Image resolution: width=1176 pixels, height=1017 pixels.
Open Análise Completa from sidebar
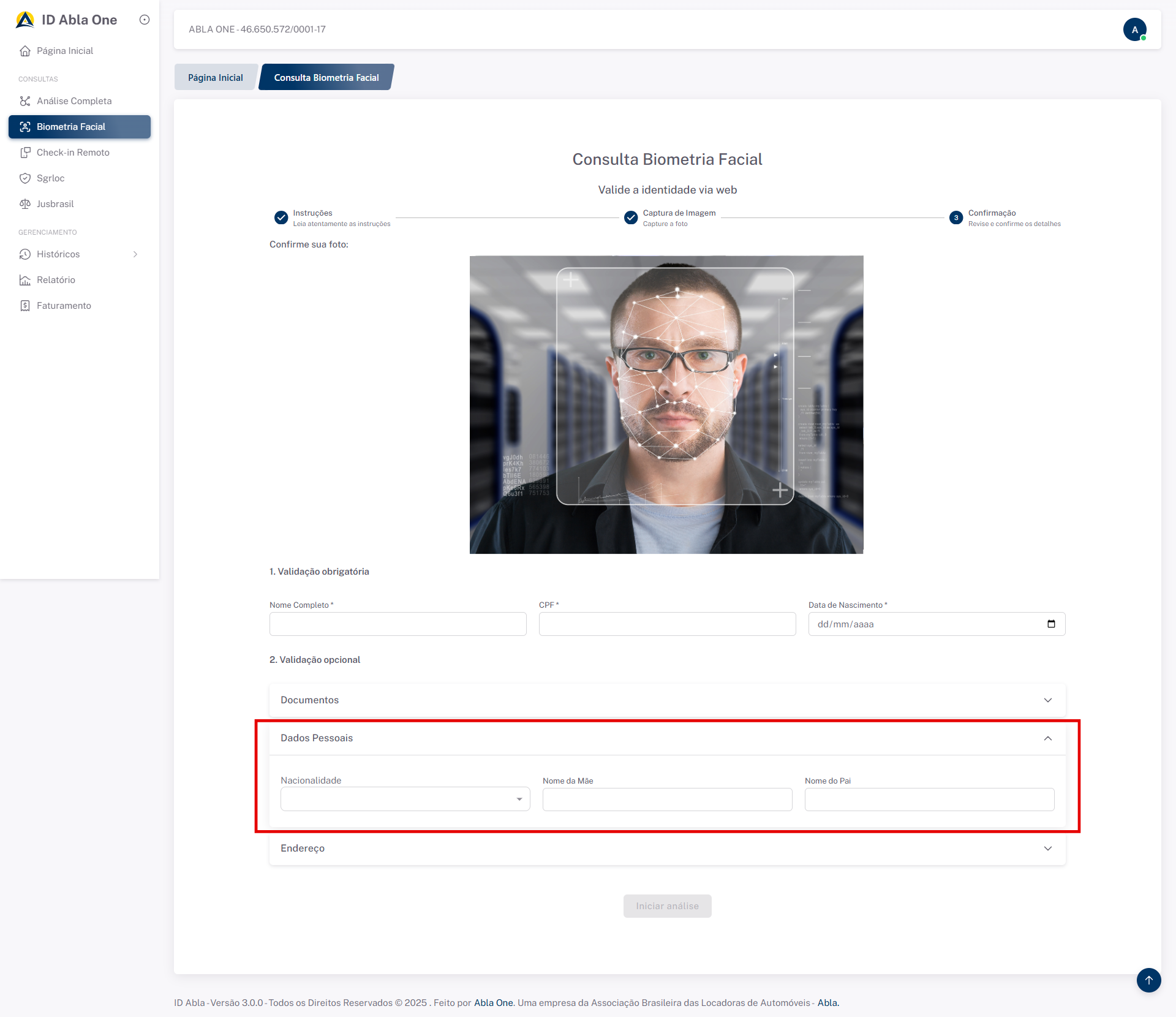click(x=73, y=101)
